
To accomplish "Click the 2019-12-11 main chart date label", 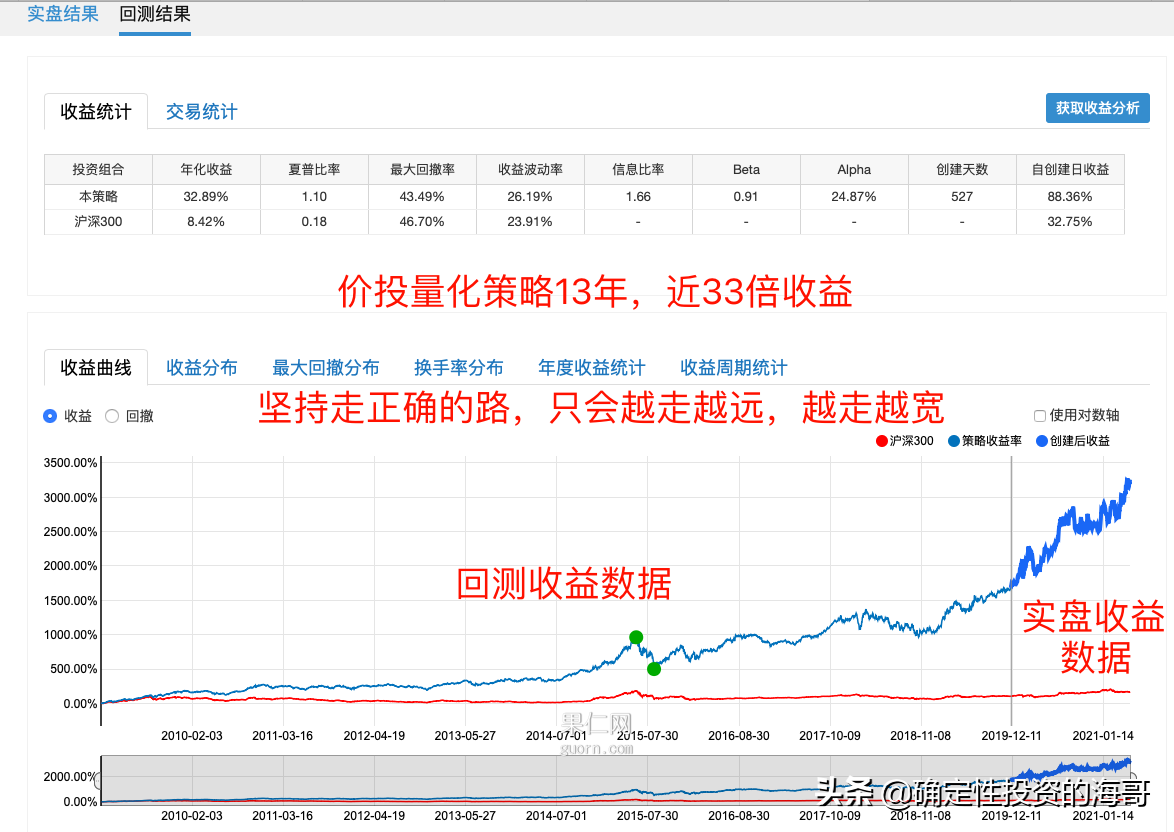I will [1012, 735].
